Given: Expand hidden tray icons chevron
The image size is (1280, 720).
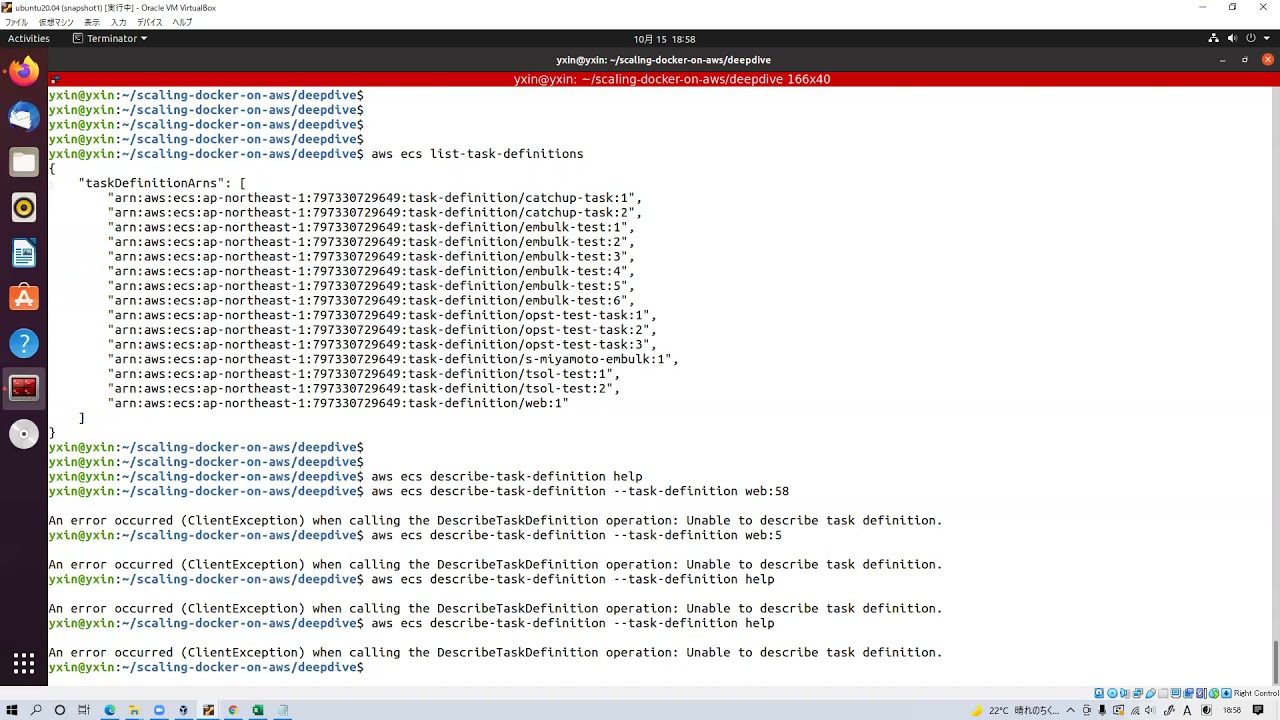Looking at the screenshot, I should coord(1072,710).
